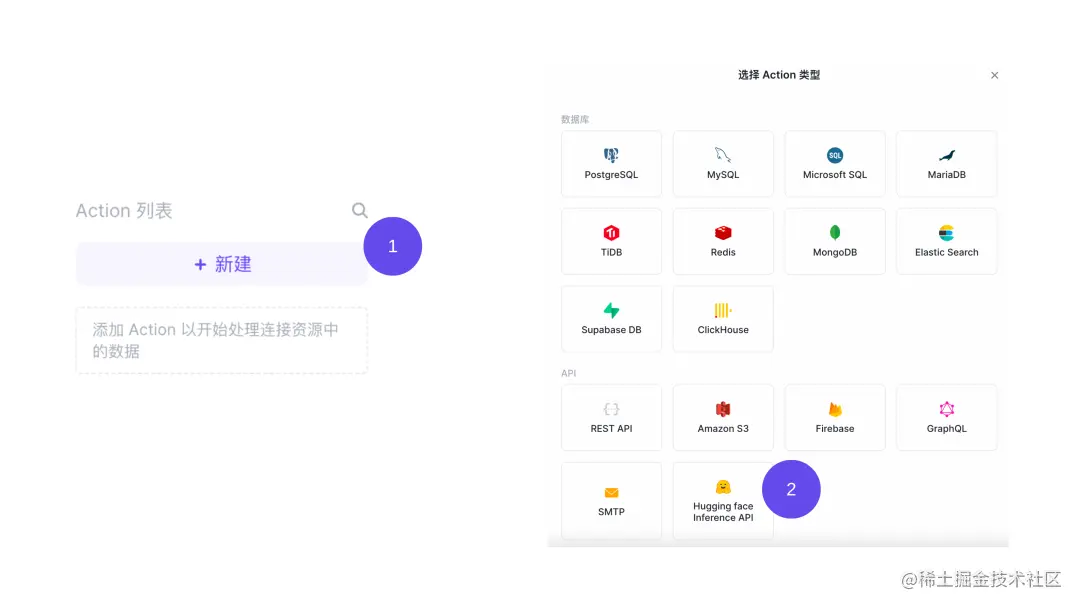Viewport: 1080px width, 608px height.
Task: Click the Supabase DB label
Action: click(611, 330)
